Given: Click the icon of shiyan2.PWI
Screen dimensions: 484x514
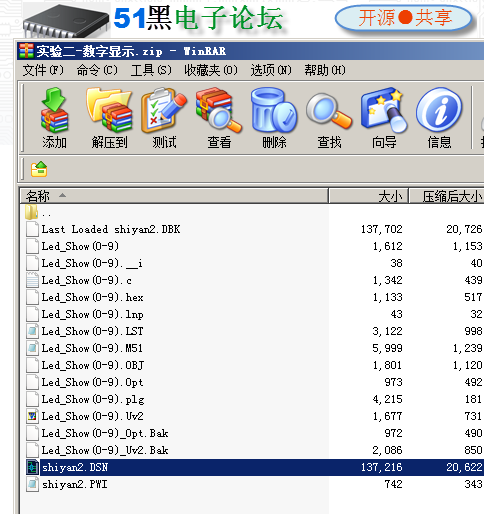Looking at the screenshot, I should (x=32, y=484).
